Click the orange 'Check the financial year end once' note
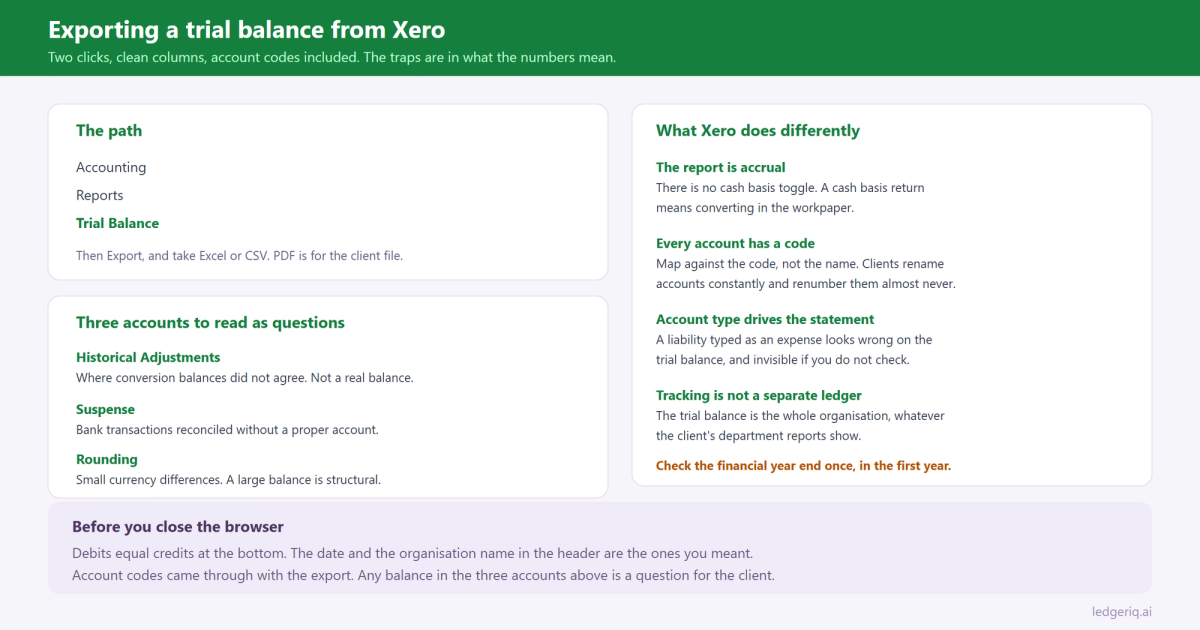The image size is (1200, 630). coord(804,466)
